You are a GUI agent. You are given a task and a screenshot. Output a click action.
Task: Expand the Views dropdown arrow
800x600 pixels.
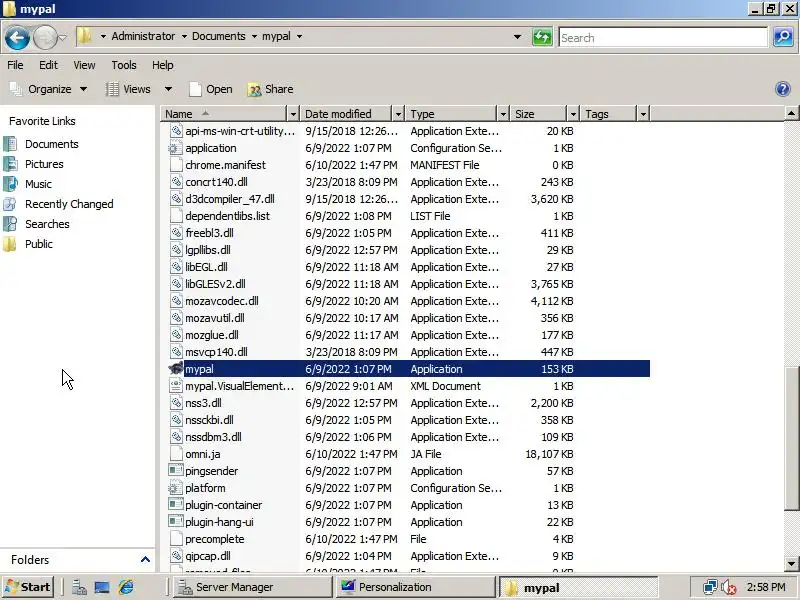pyautogui.click(x=168, y=89)
